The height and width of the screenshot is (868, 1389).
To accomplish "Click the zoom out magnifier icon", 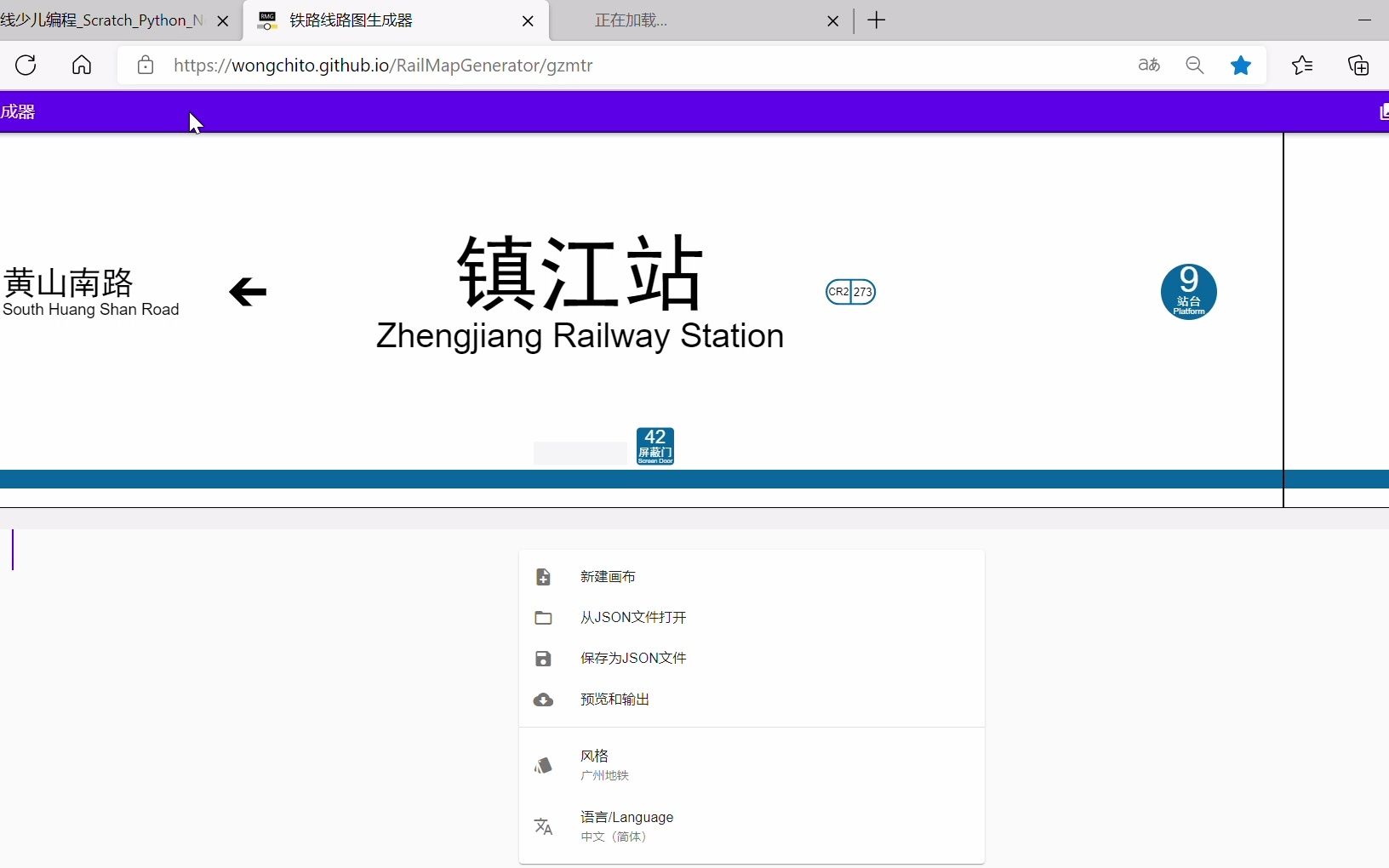I will 1195,66.
